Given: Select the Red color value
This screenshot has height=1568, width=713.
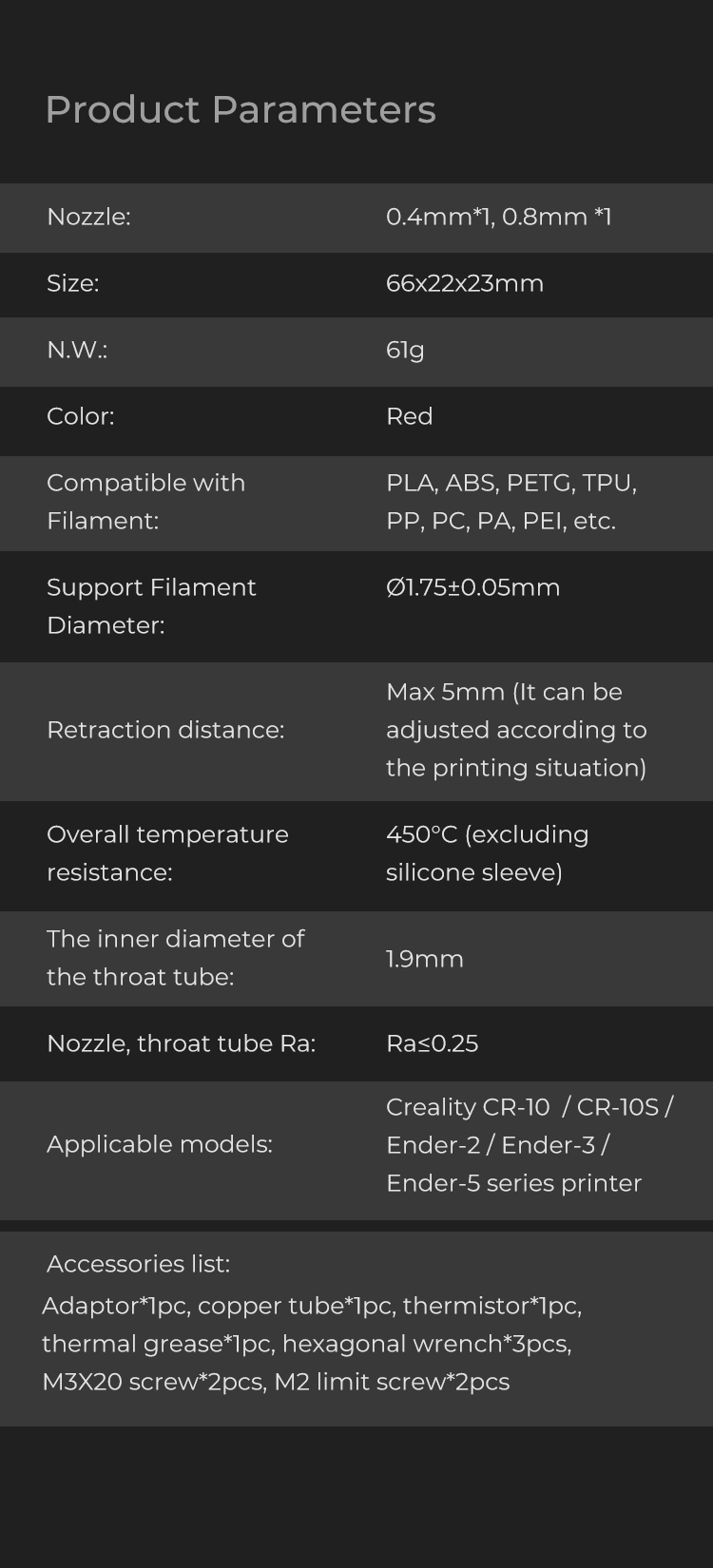Looking at the screenshot, I should click(x=409, y=416).
